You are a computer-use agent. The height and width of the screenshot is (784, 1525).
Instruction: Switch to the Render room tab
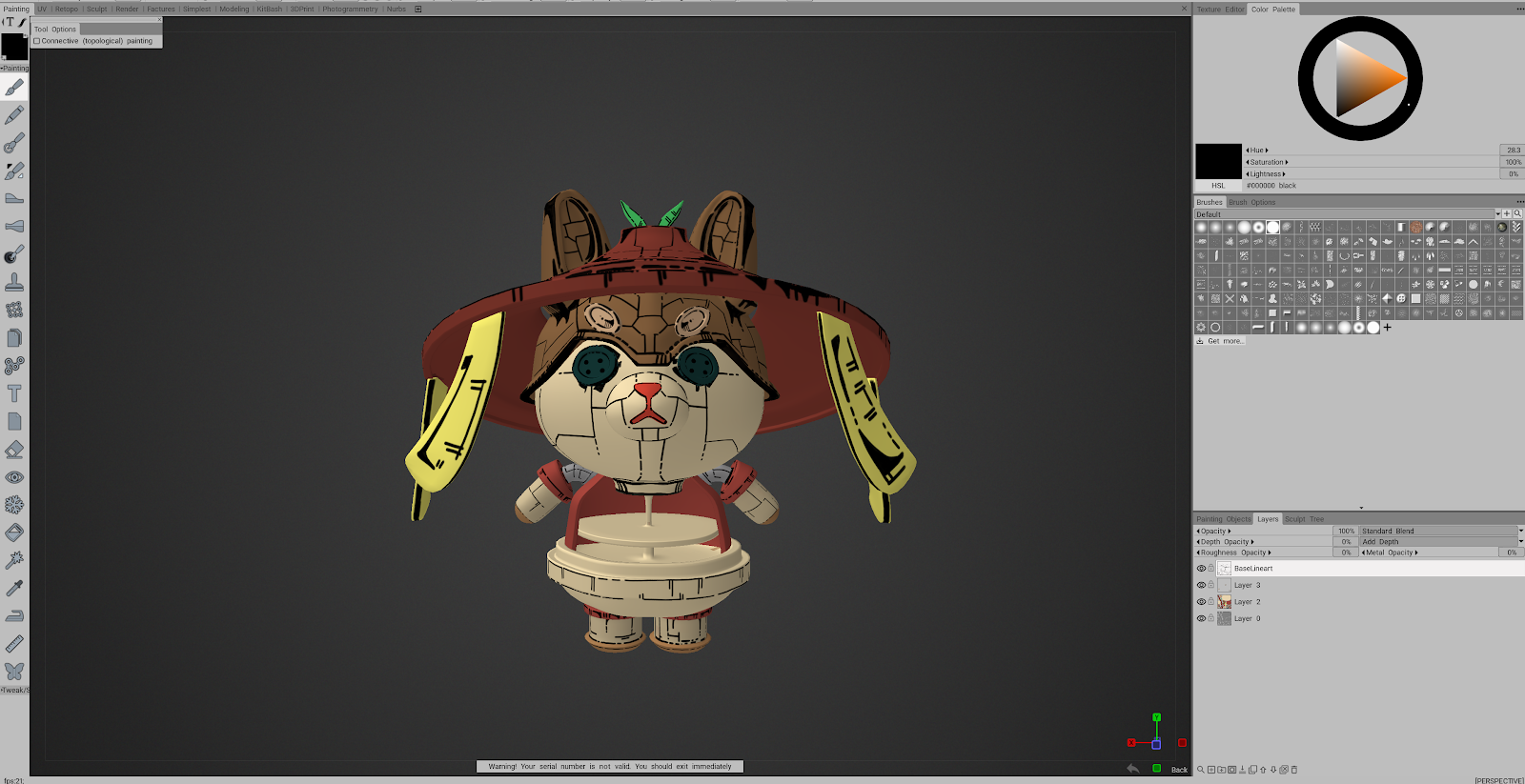[127, 9]
